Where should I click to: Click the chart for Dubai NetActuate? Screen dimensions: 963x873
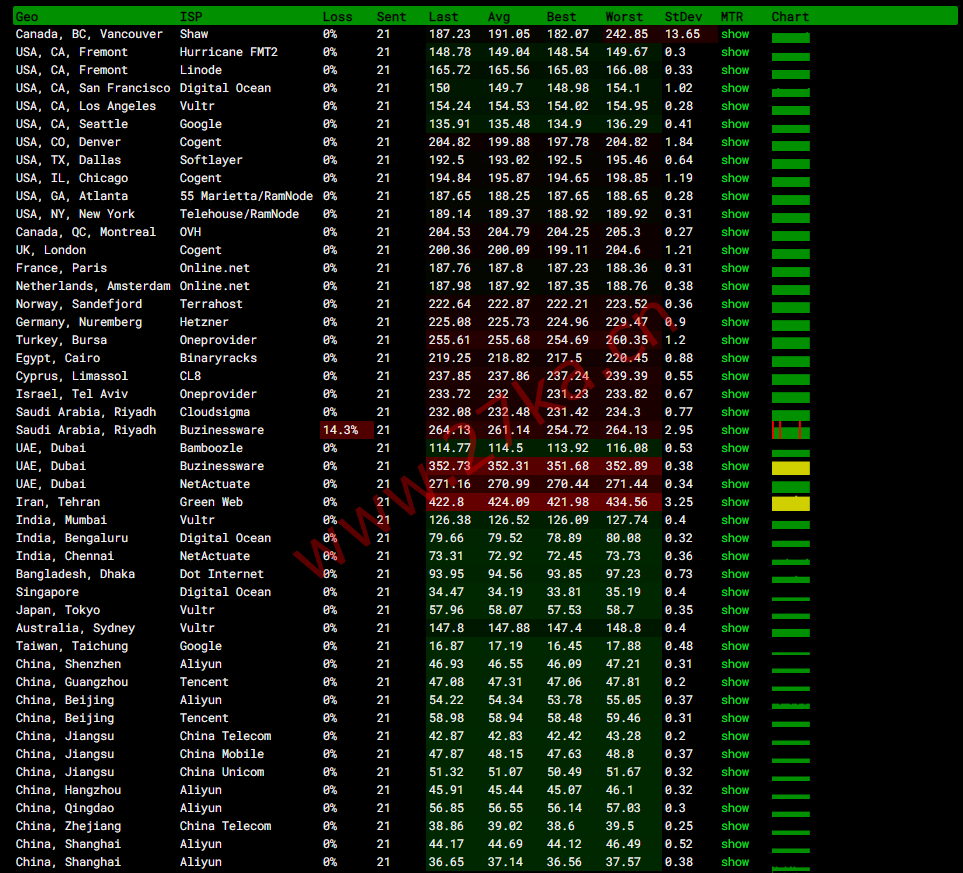click(790, 487)
